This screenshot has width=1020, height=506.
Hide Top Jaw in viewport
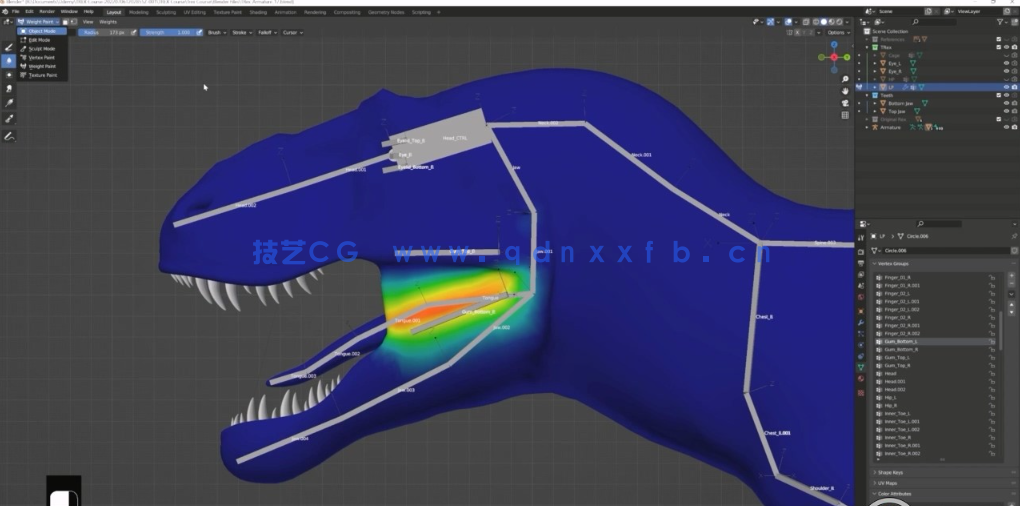[x=1006, y=111]
